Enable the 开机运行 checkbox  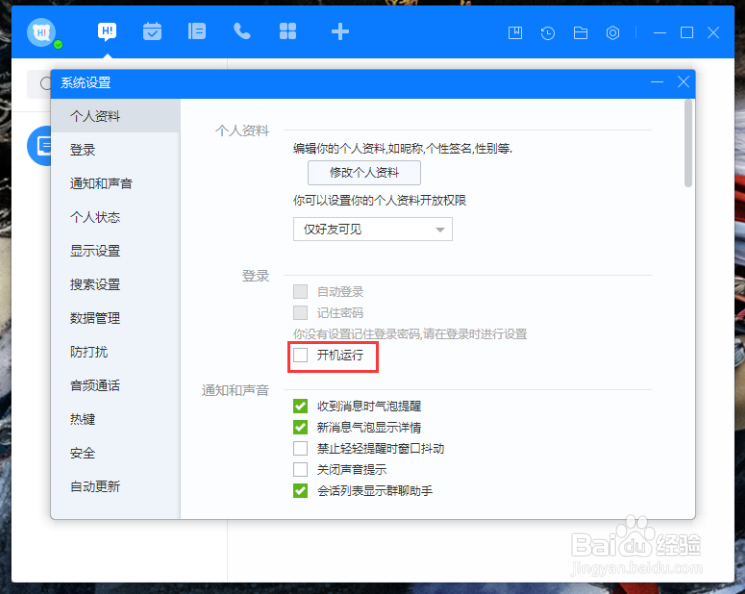pyautogui.click(x=300, y=355)
